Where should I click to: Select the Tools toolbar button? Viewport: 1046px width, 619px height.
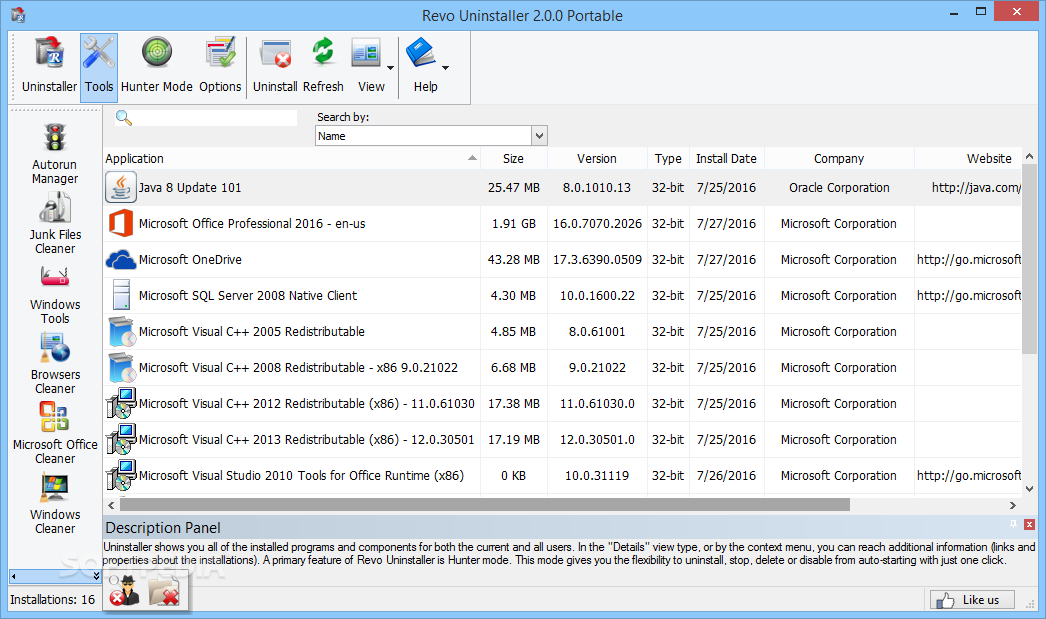[99, 67]
